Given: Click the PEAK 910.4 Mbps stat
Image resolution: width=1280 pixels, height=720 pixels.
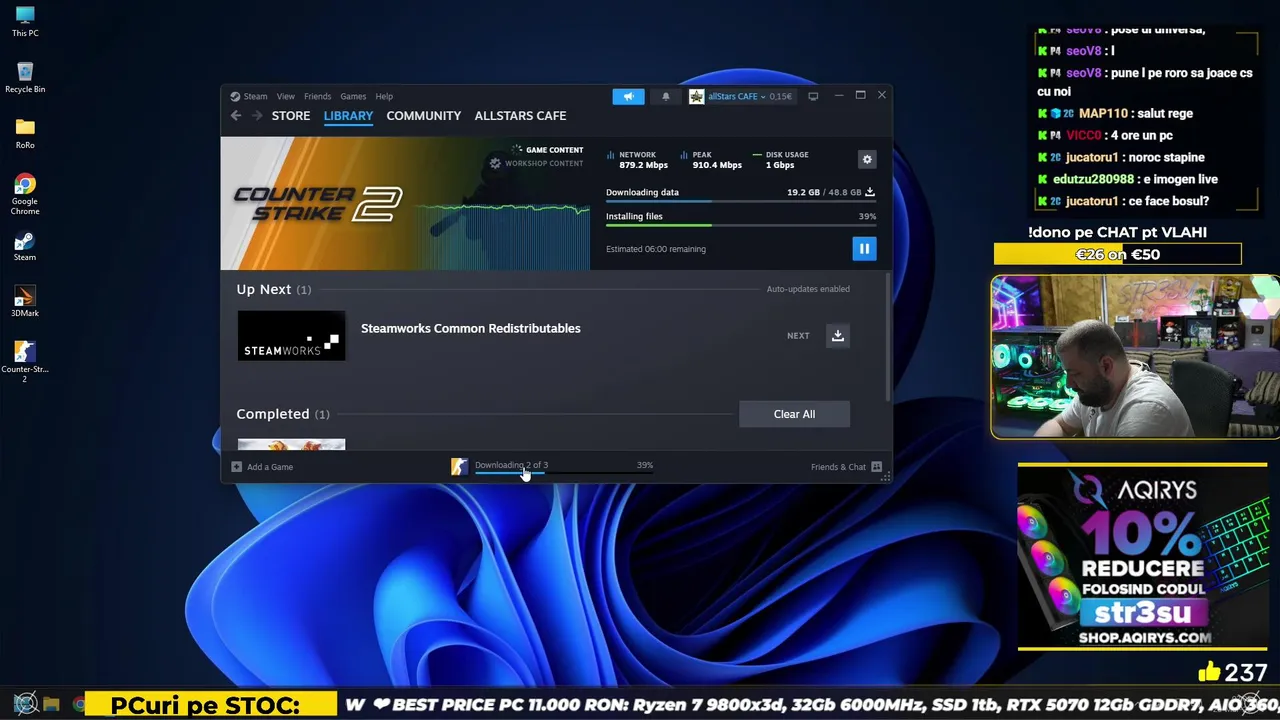Looking at the screenshot, I should pyautogui.click(x=711, y=160).
